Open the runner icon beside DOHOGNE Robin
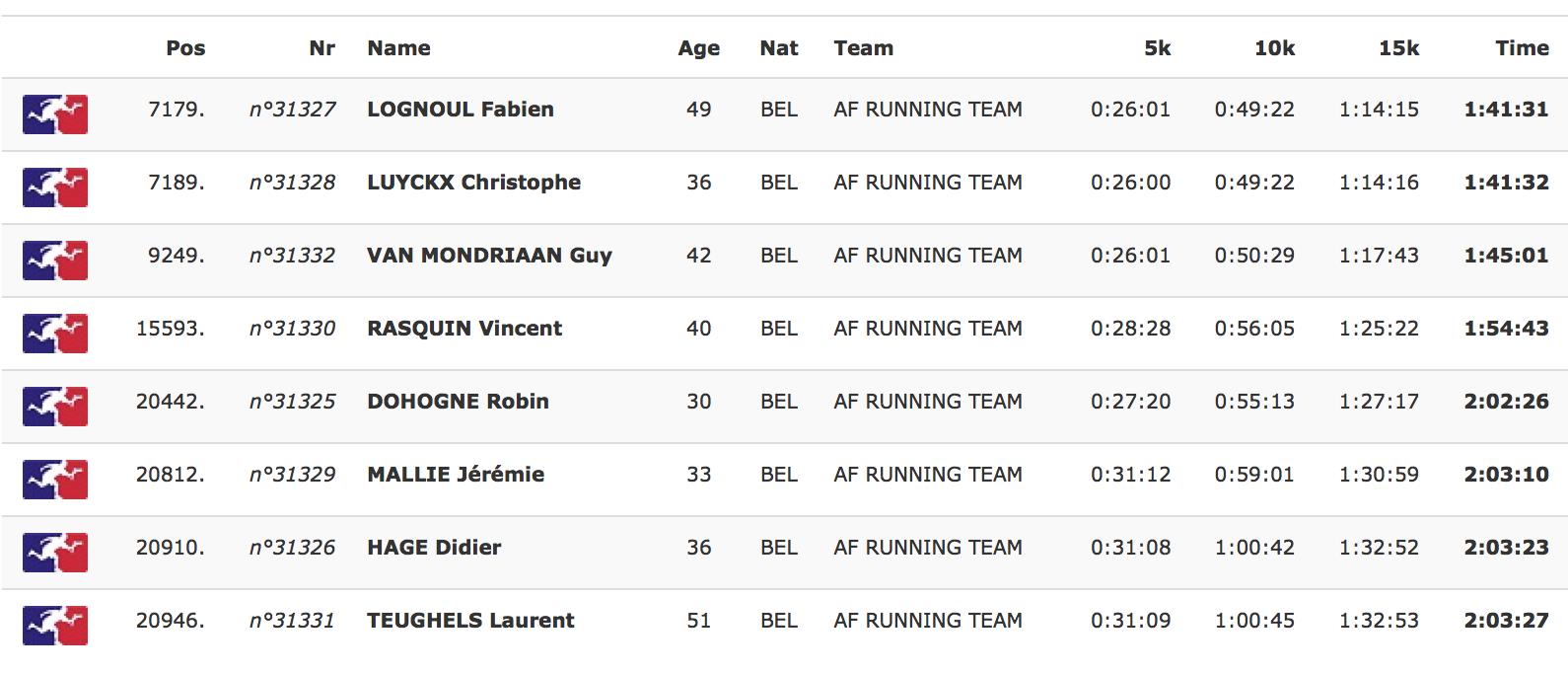The width and height of the screenshot is (1568, 673). [55, 407]
